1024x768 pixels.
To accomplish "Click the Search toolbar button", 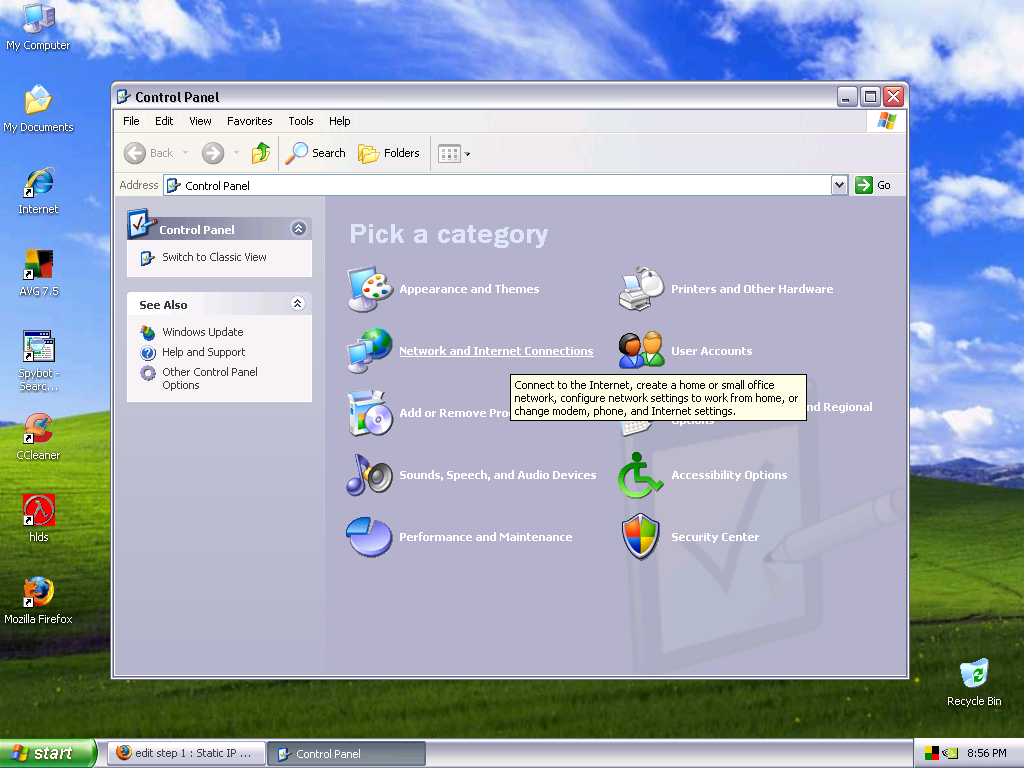I will 315,153.
